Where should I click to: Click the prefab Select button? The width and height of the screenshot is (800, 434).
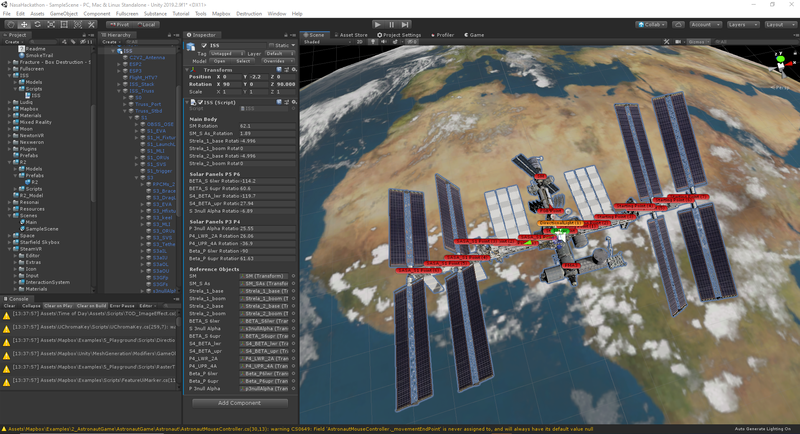pyautogui.click(x=243, y=61)
